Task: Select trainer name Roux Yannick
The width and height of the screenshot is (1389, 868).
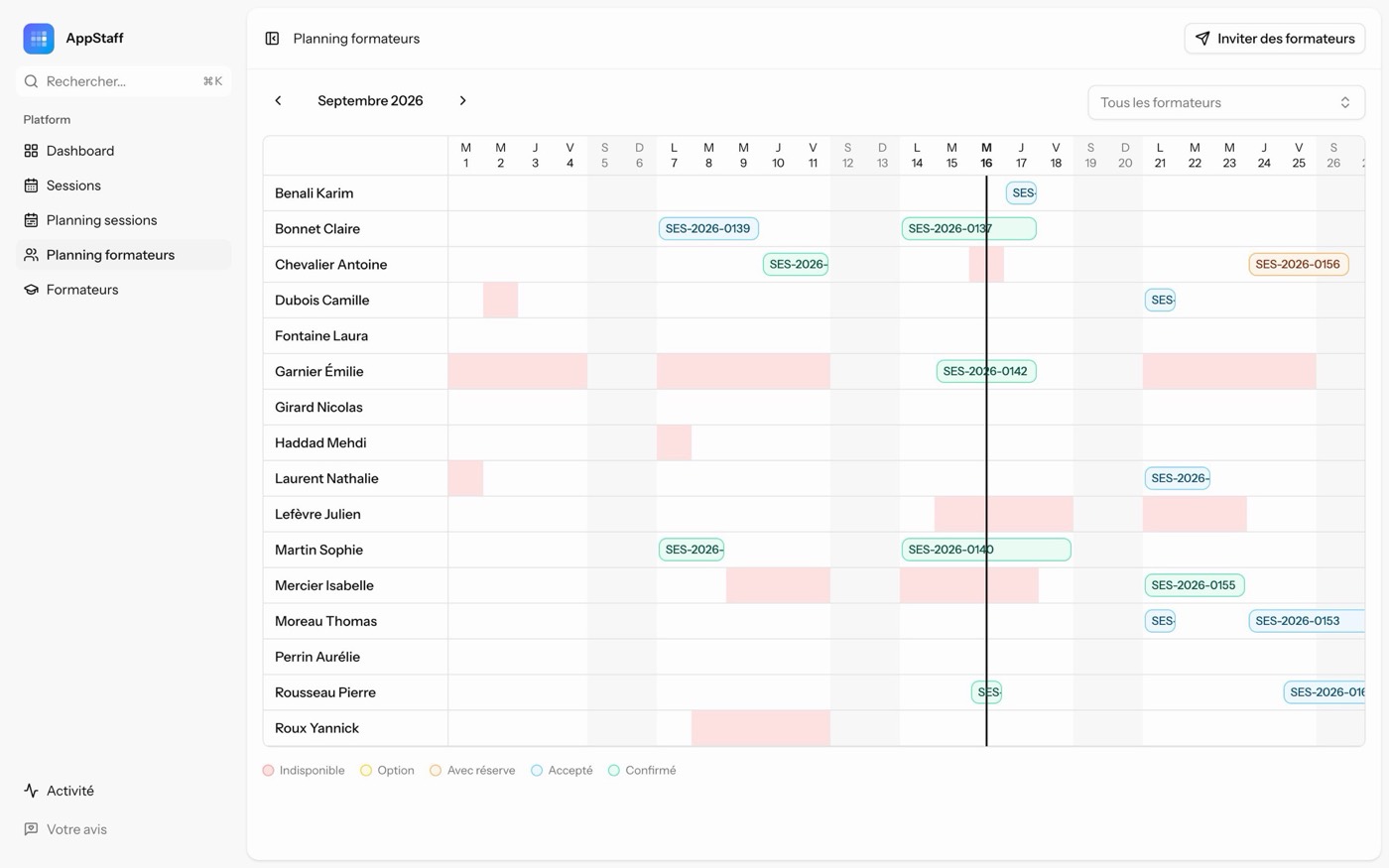Action: pyautogui.click(x=316, y=728)
